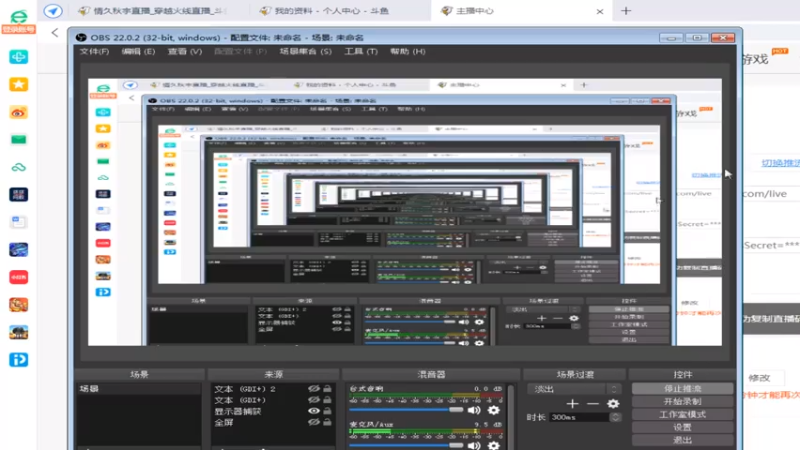Click the 退出 exit button in OBS
This screenshot has width=800, height=450.
click(683, 440)
